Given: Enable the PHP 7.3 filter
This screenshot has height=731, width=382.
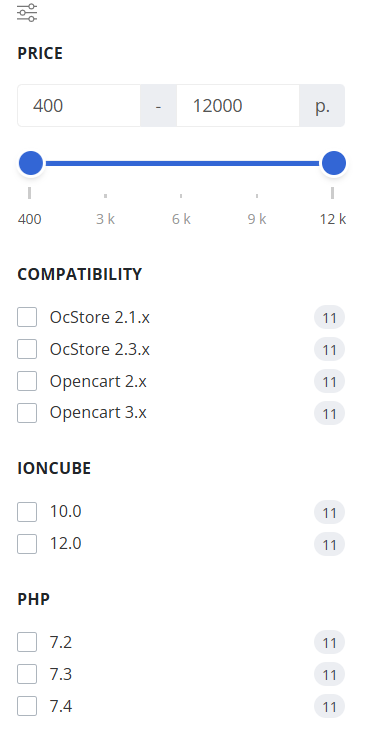Looking at the screenshot, I should click(x=27, y=674).
